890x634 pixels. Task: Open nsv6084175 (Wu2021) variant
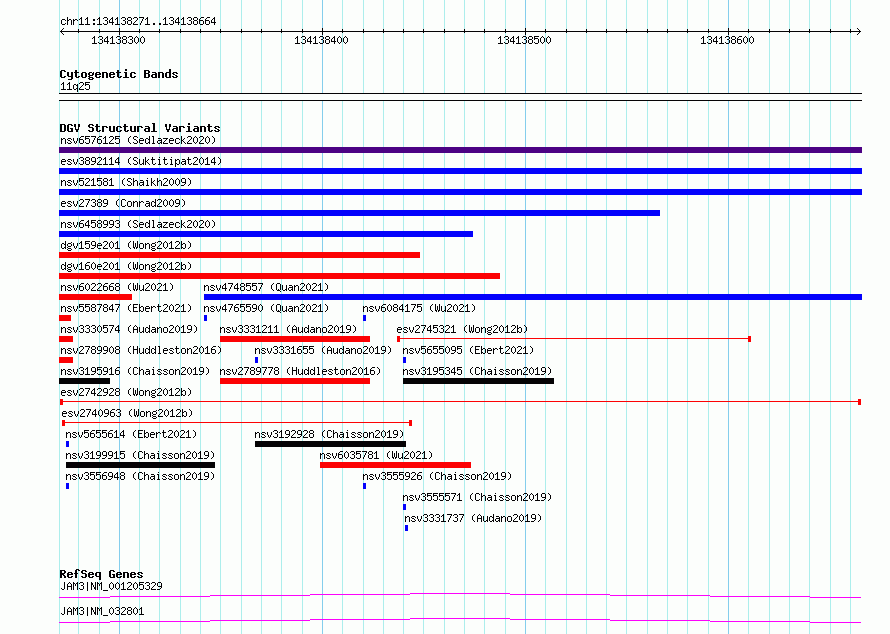[419, 308]
